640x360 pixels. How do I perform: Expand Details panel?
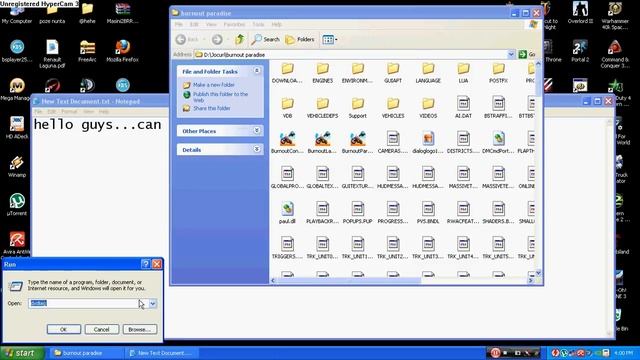[257, 149]
